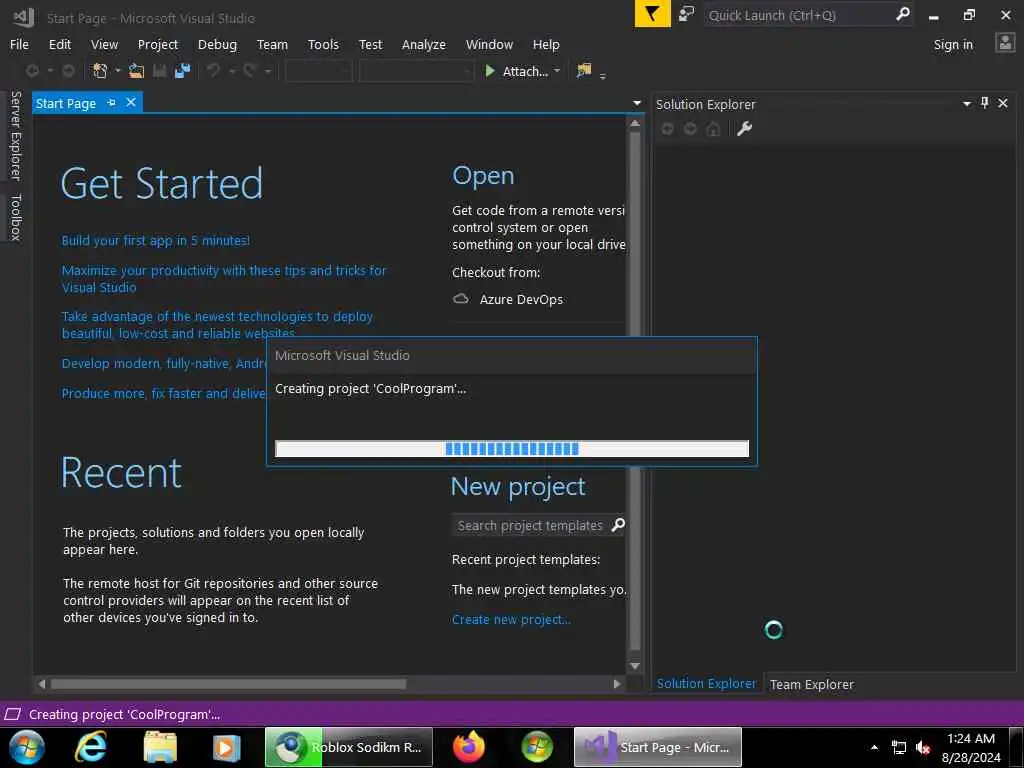Click the Create new project link
Viewport: 1024px width, 768px height.
(511, 619)
